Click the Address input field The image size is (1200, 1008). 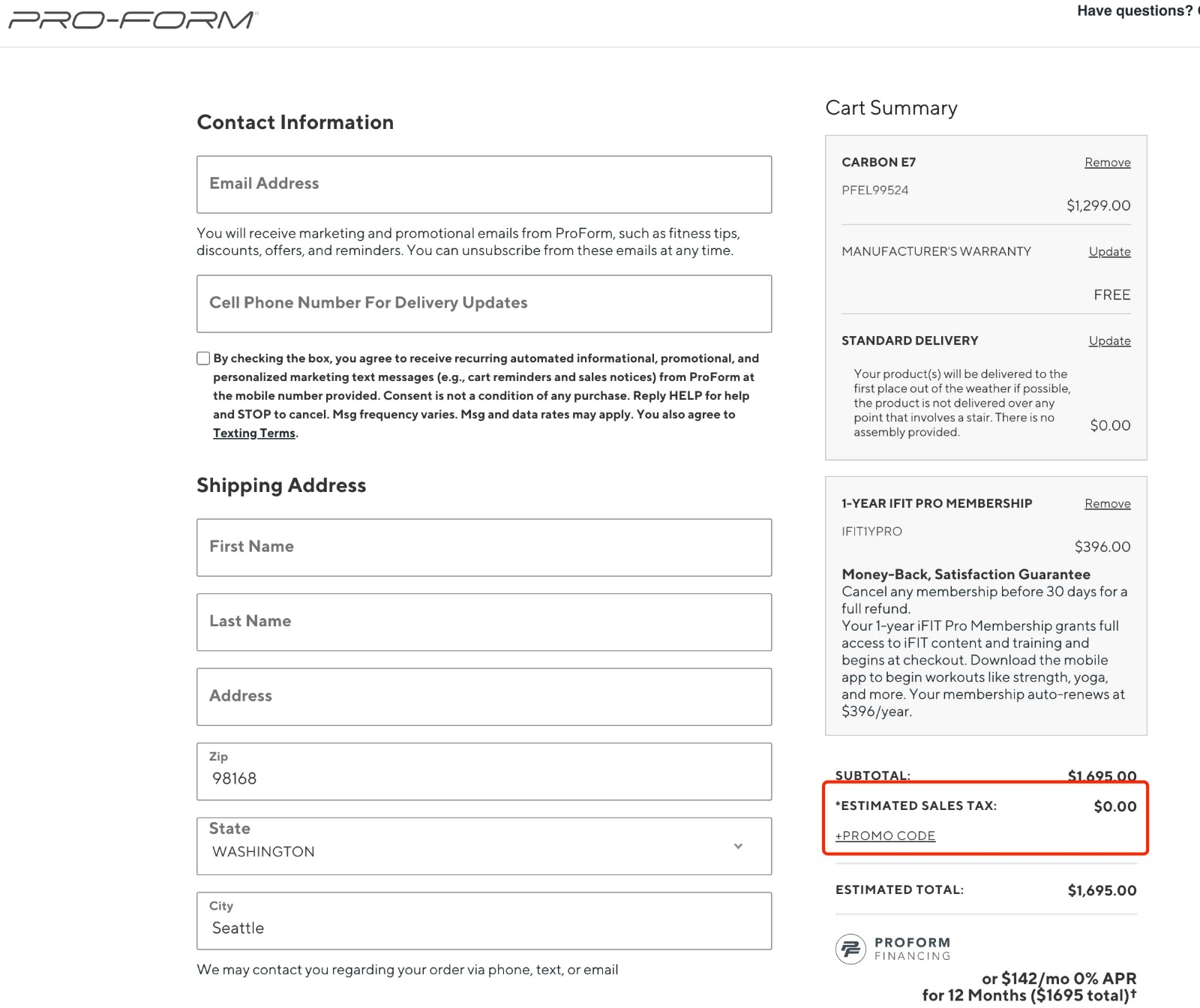point(483,697)
